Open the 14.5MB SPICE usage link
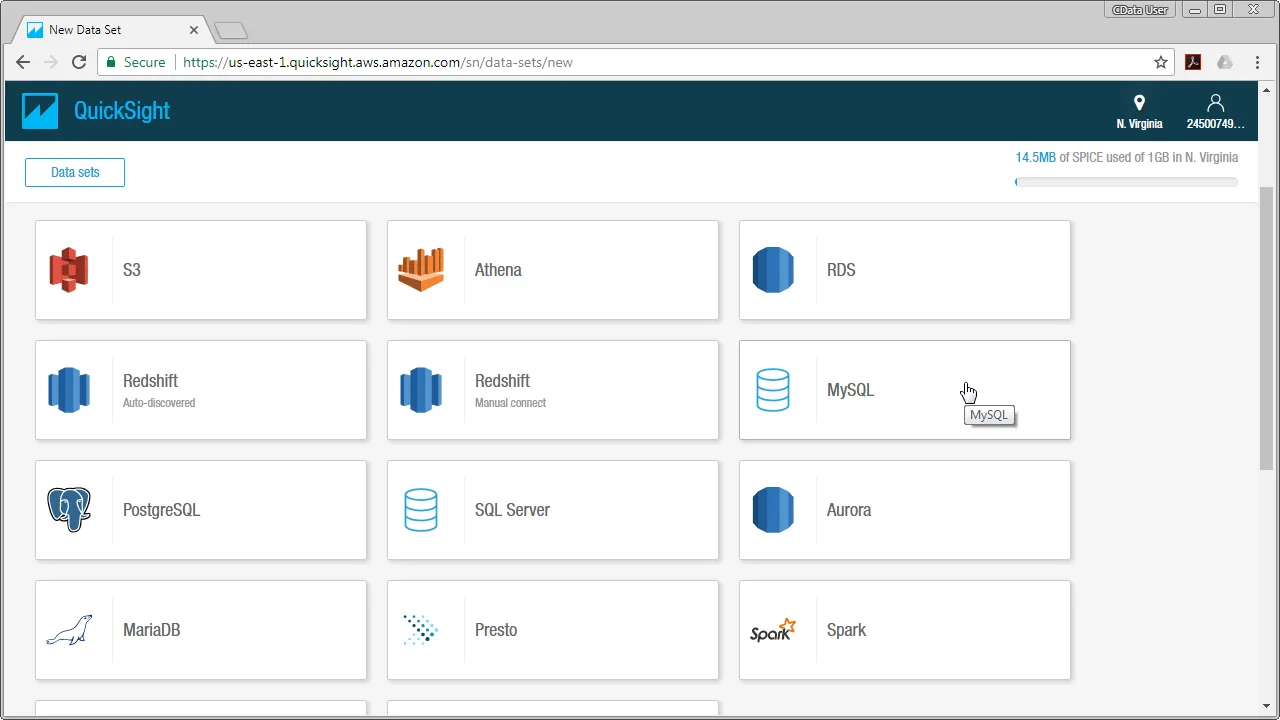 [1036, 157]
